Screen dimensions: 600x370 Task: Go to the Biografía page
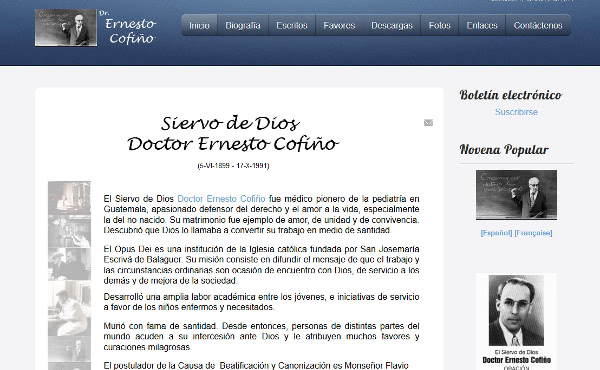click(x=243, y=25)
